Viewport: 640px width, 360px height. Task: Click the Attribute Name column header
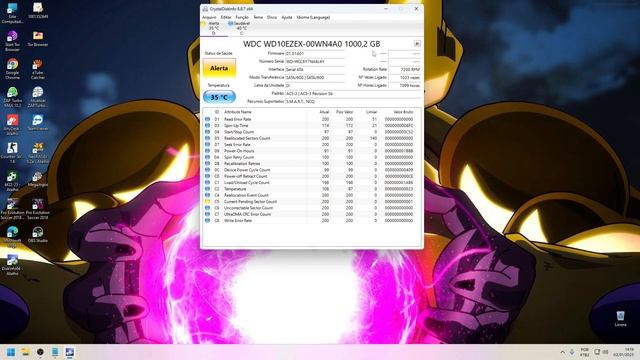tap(238, 112)
